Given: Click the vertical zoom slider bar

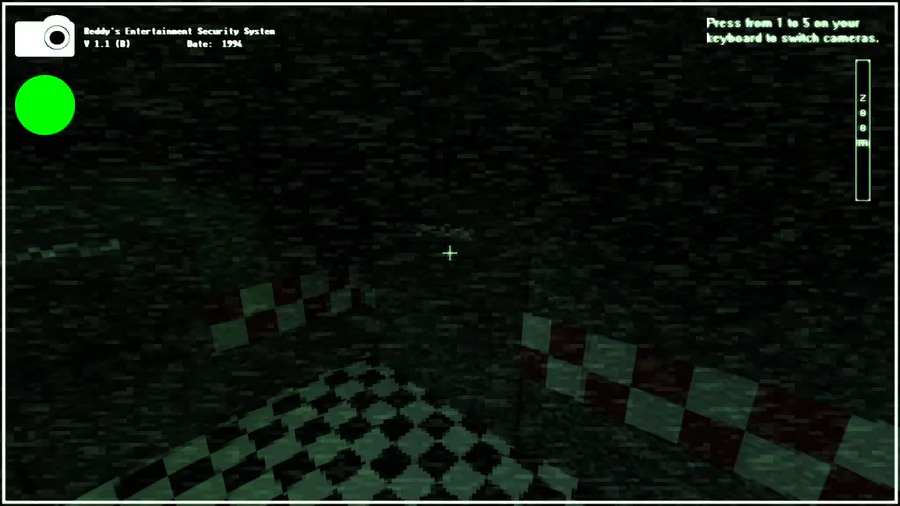Looking at the screenshot, I should [x=863, y=130].
